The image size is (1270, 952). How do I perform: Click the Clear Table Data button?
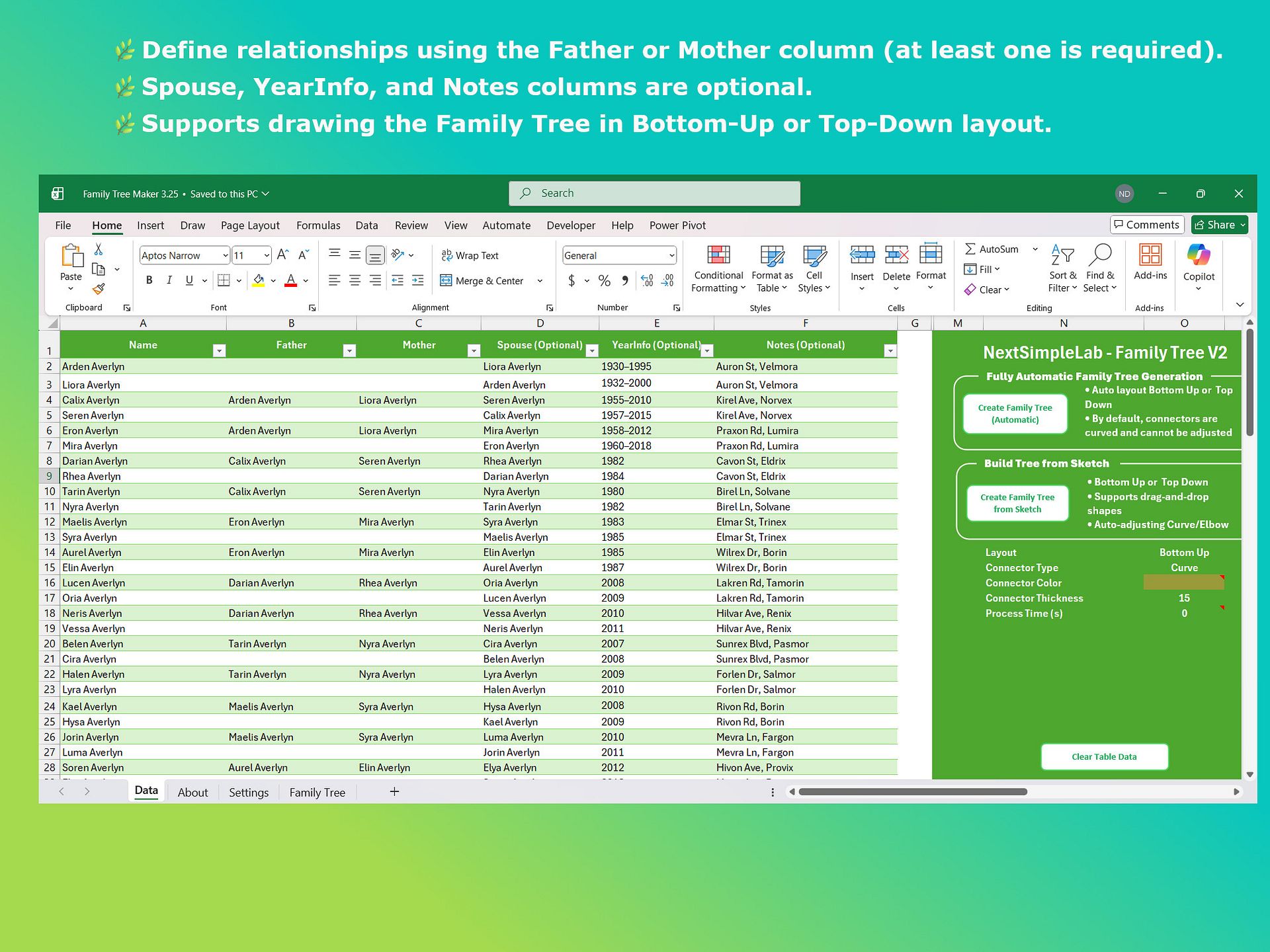(x=1104, y=757)
